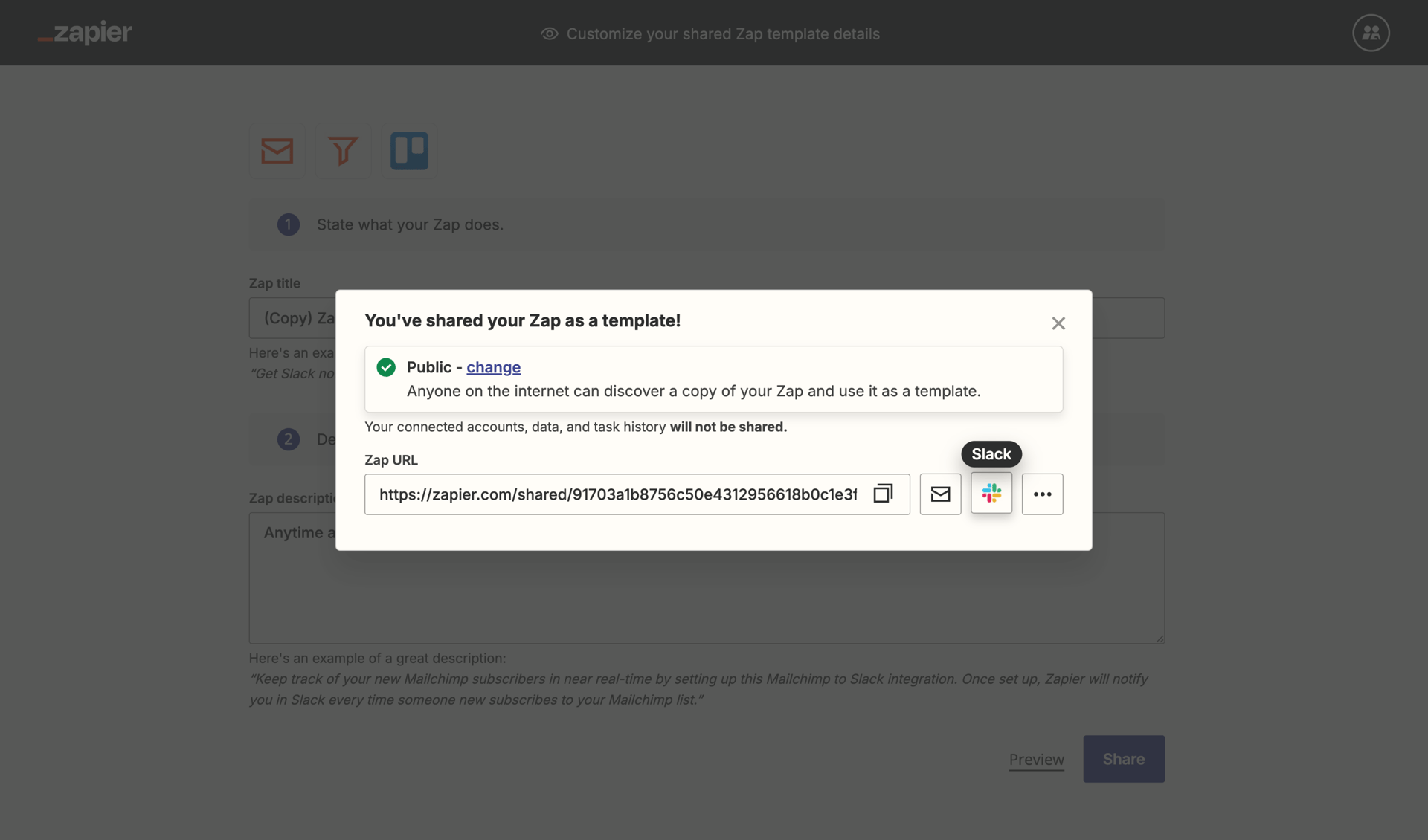Open the Preview link
The height and width of the screenshot is (840, 1428).
point(1036,759)
